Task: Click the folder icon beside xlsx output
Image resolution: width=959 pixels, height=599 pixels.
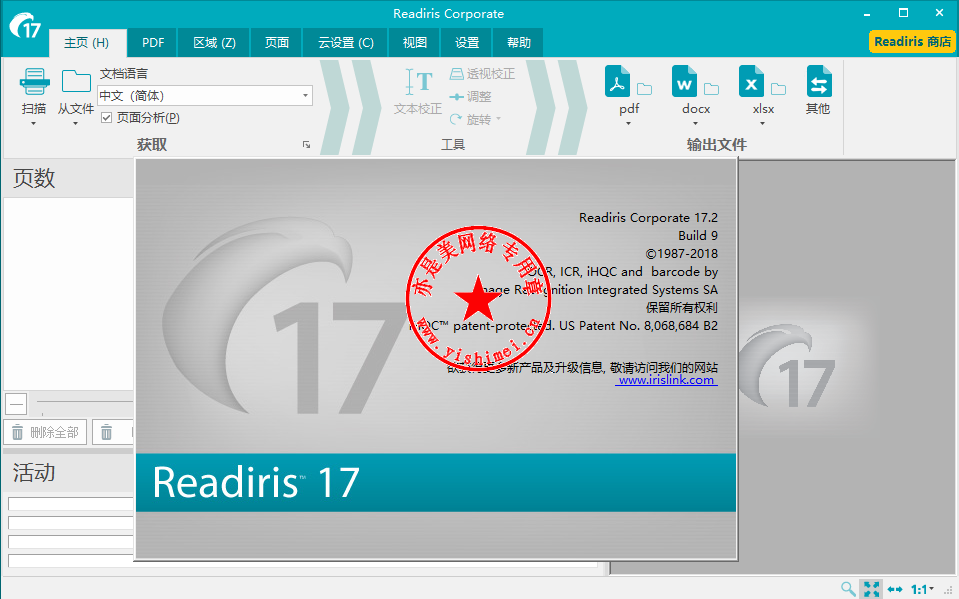Action: click(x=778, y=89)
